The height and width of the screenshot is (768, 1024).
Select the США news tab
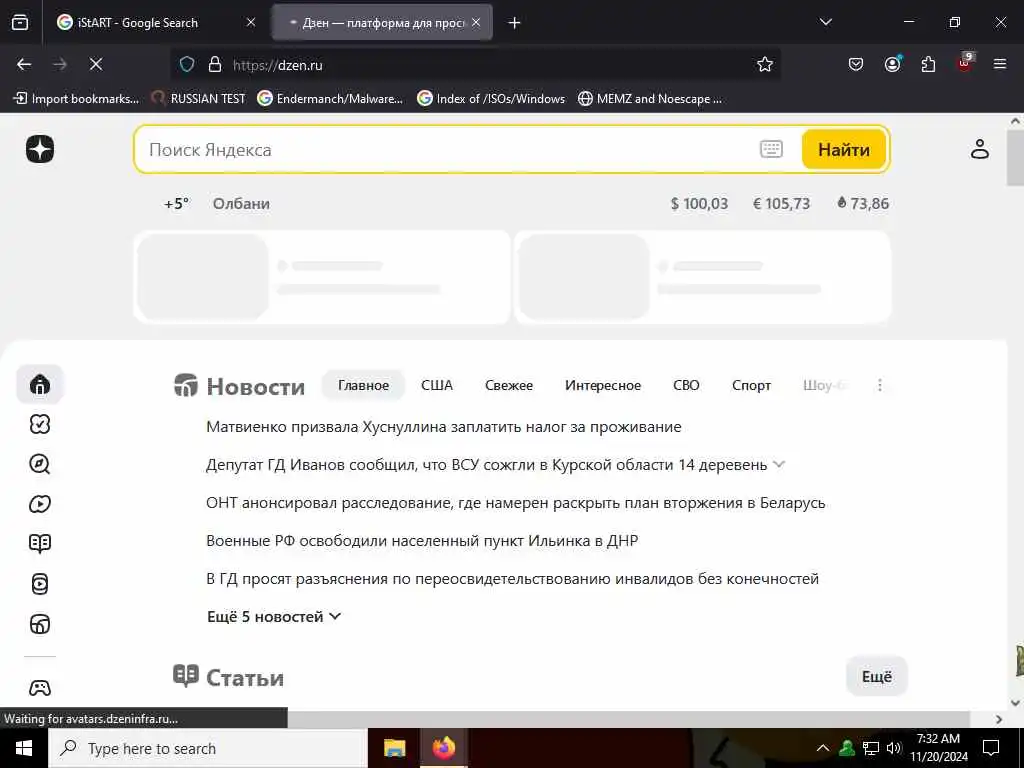pyautogui.click(x=437, y=385)
